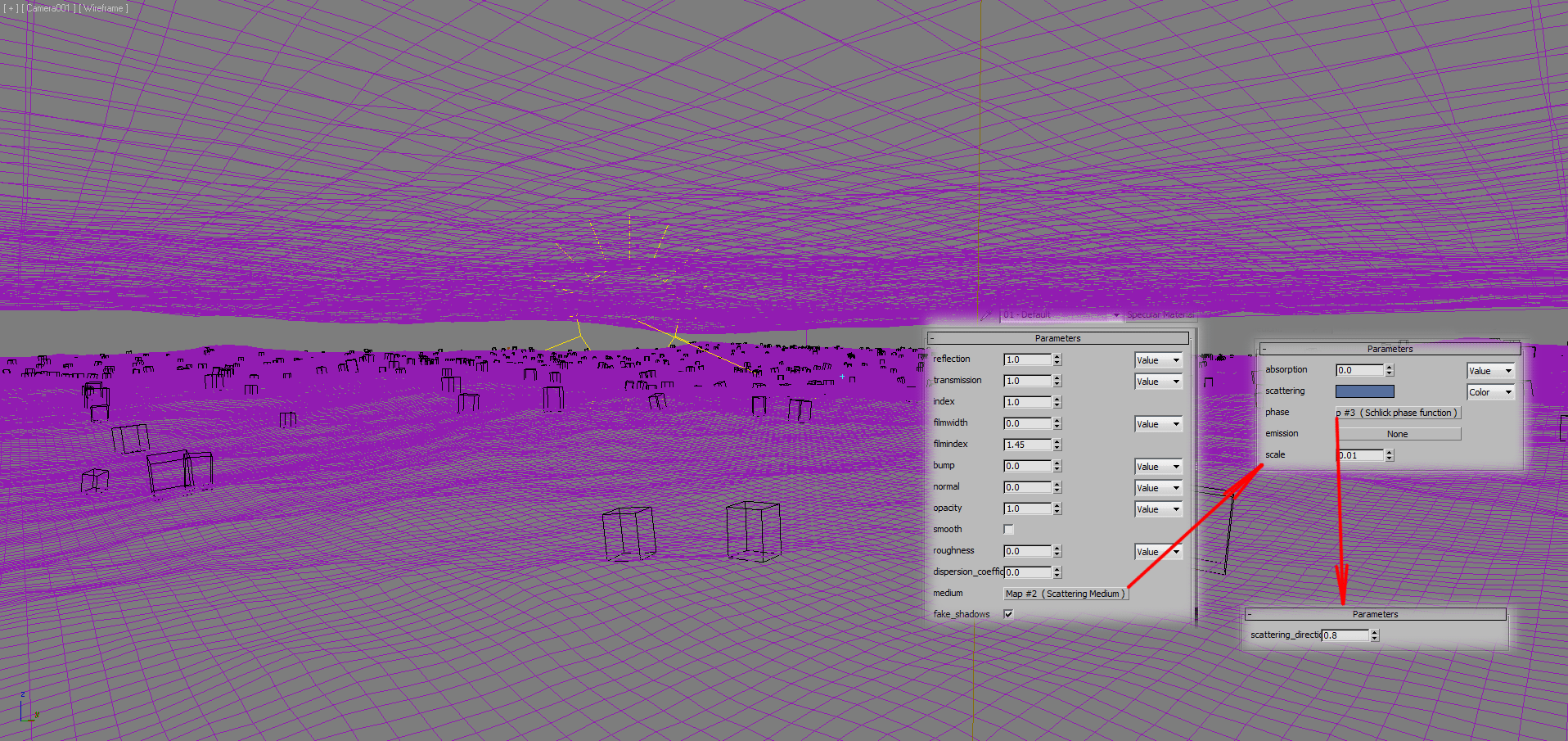Open the opacity Value type dropdown

point(1158,509)
